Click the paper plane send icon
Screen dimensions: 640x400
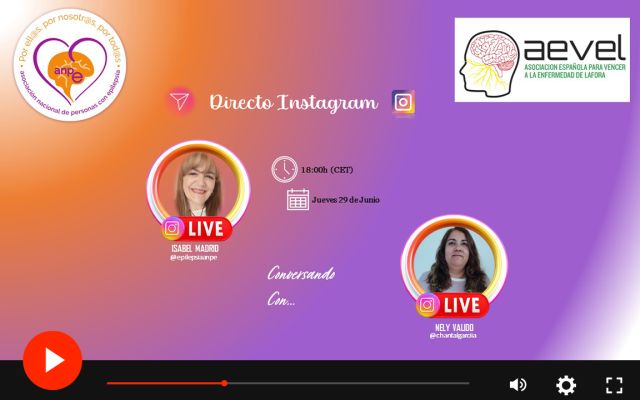(x=180, y=101)
